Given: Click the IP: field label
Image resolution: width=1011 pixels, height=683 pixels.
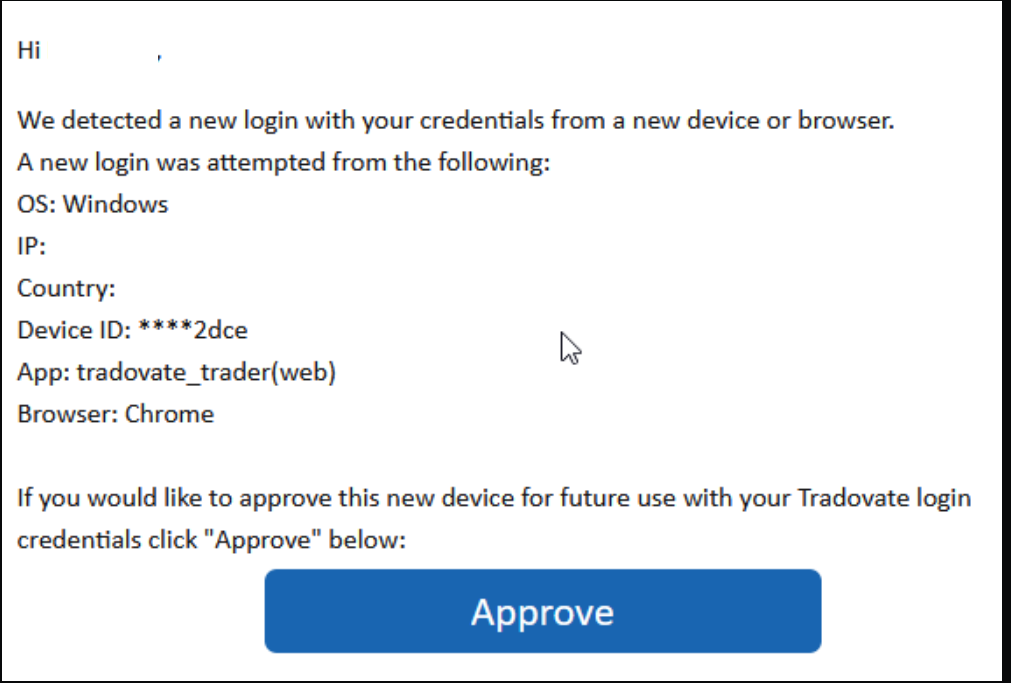Looking at the screenshot, I should (x=32, y=246).
